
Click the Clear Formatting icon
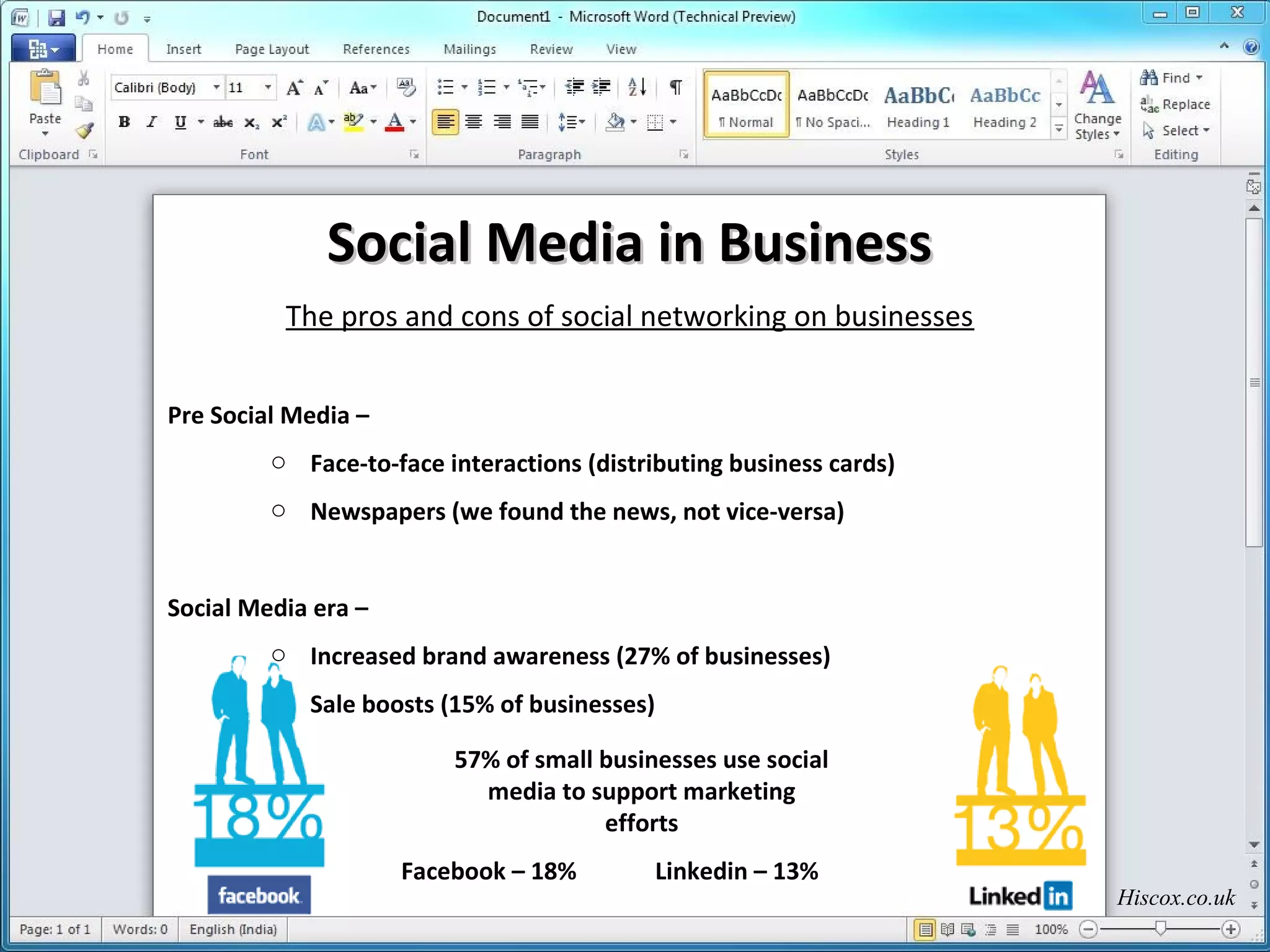(406, 87)
